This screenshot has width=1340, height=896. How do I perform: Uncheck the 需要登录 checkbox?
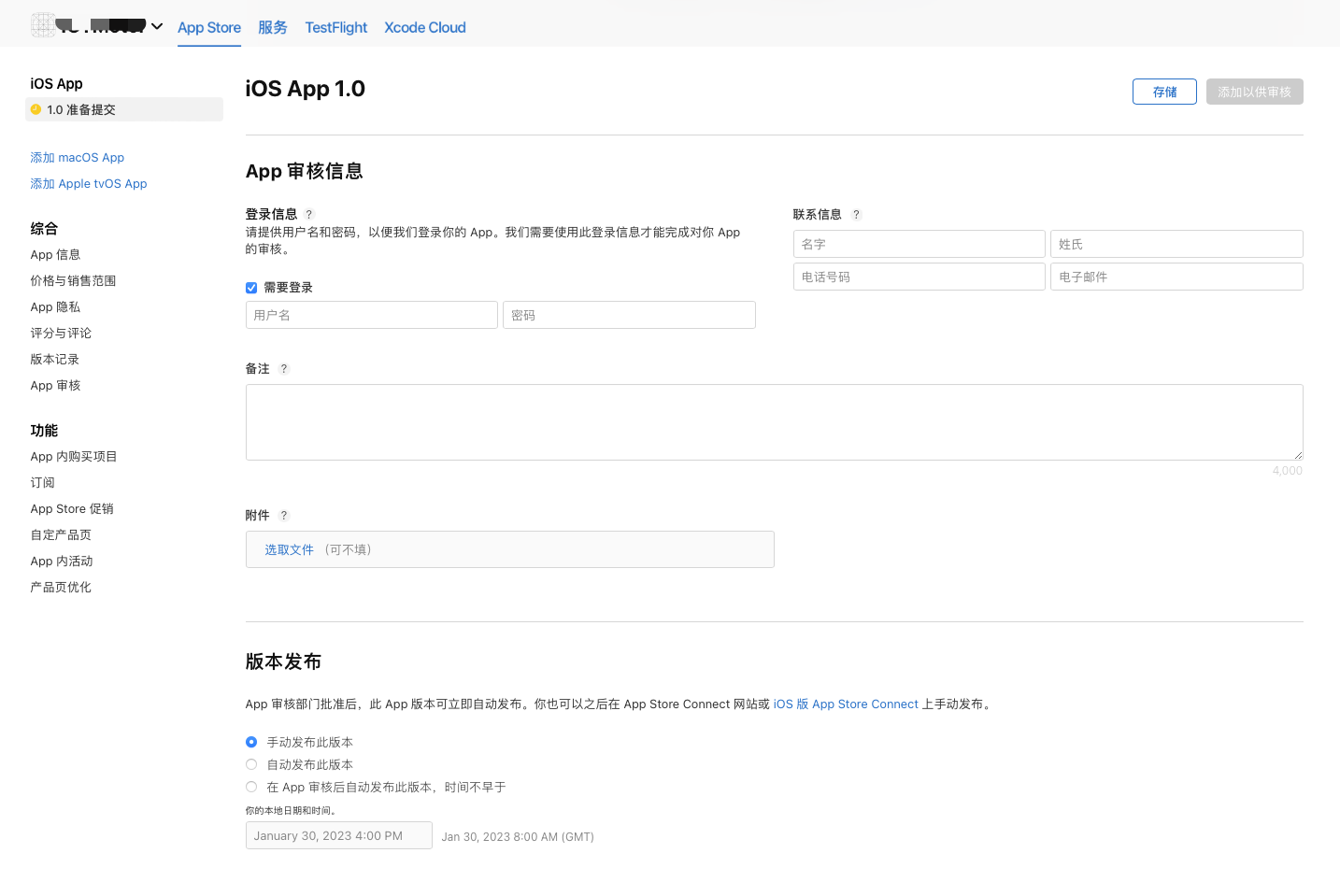pyautogui.click(x=251, y=288)
